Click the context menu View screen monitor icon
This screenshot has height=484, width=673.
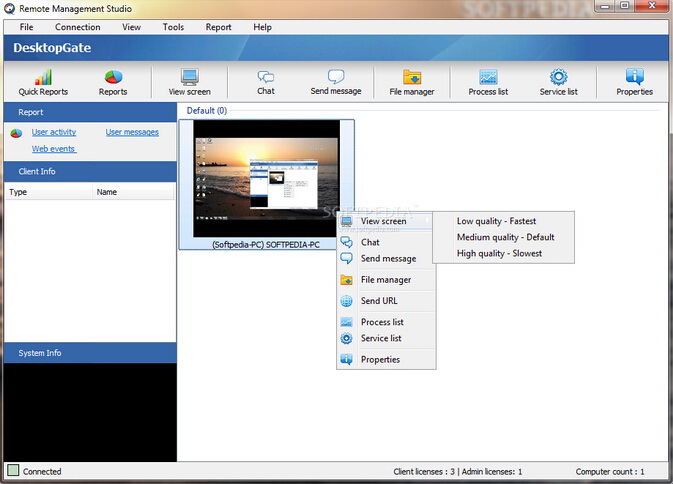pos(346,221)
